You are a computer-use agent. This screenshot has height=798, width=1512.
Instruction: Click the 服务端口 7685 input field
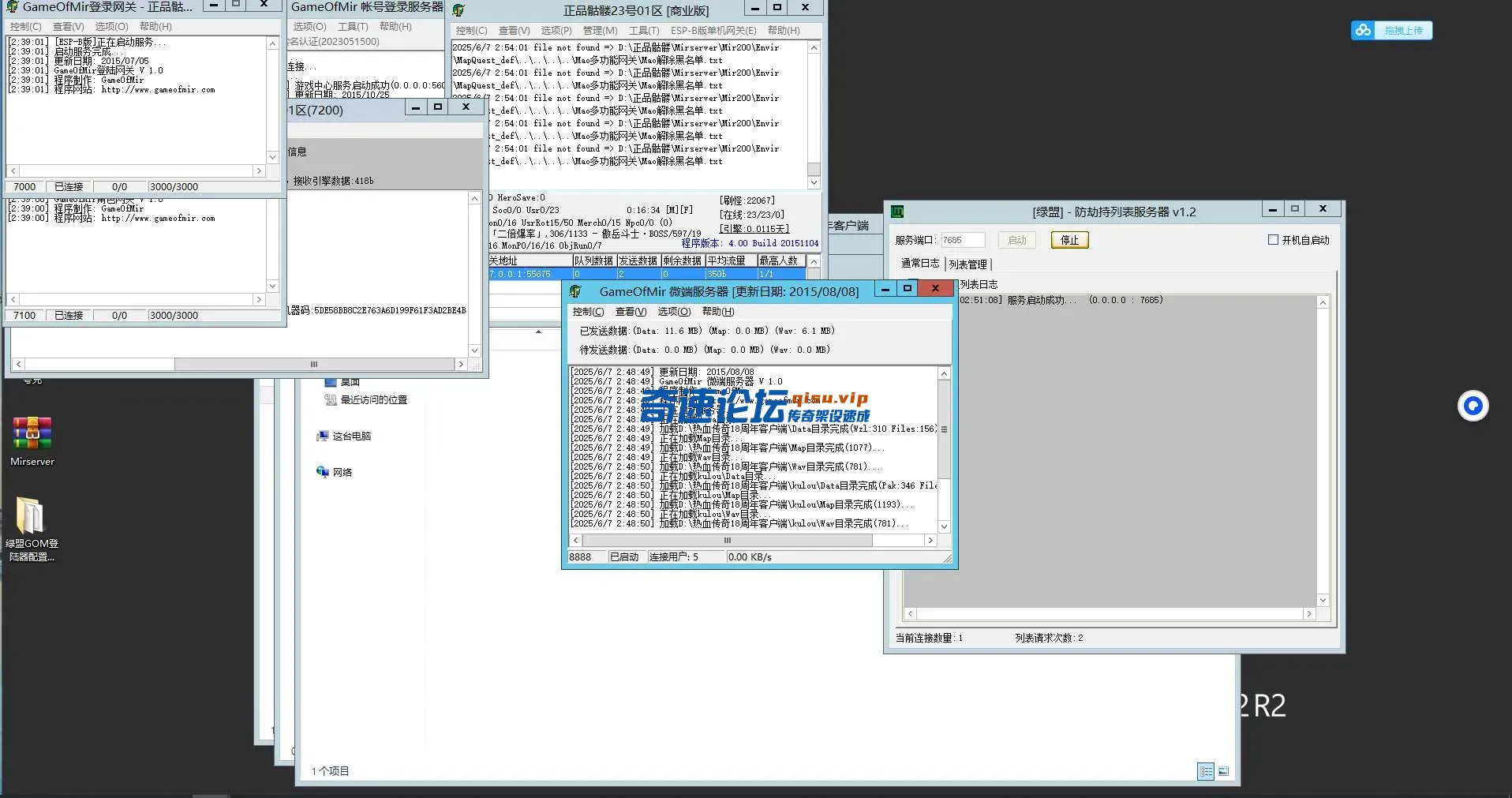coord(962,240)
